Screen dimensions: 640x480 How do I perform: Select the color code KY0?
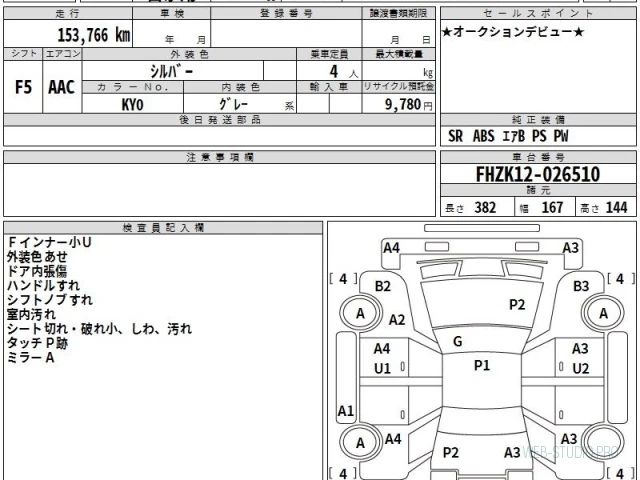[133, 104]
